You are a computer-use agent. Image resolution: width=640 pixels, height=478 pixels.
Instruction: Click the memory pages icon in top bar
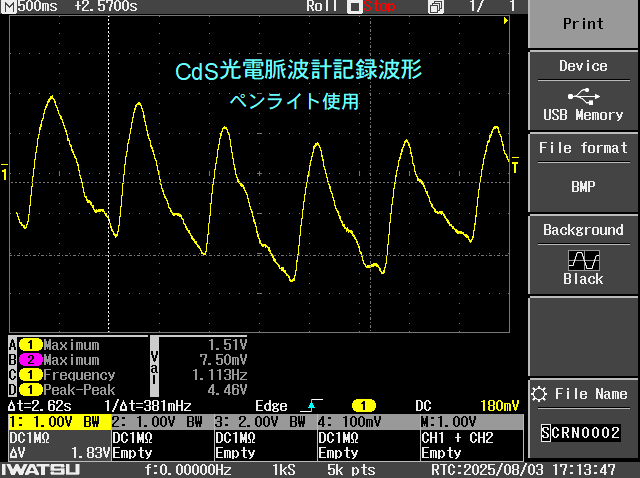(x=435, y=7)
